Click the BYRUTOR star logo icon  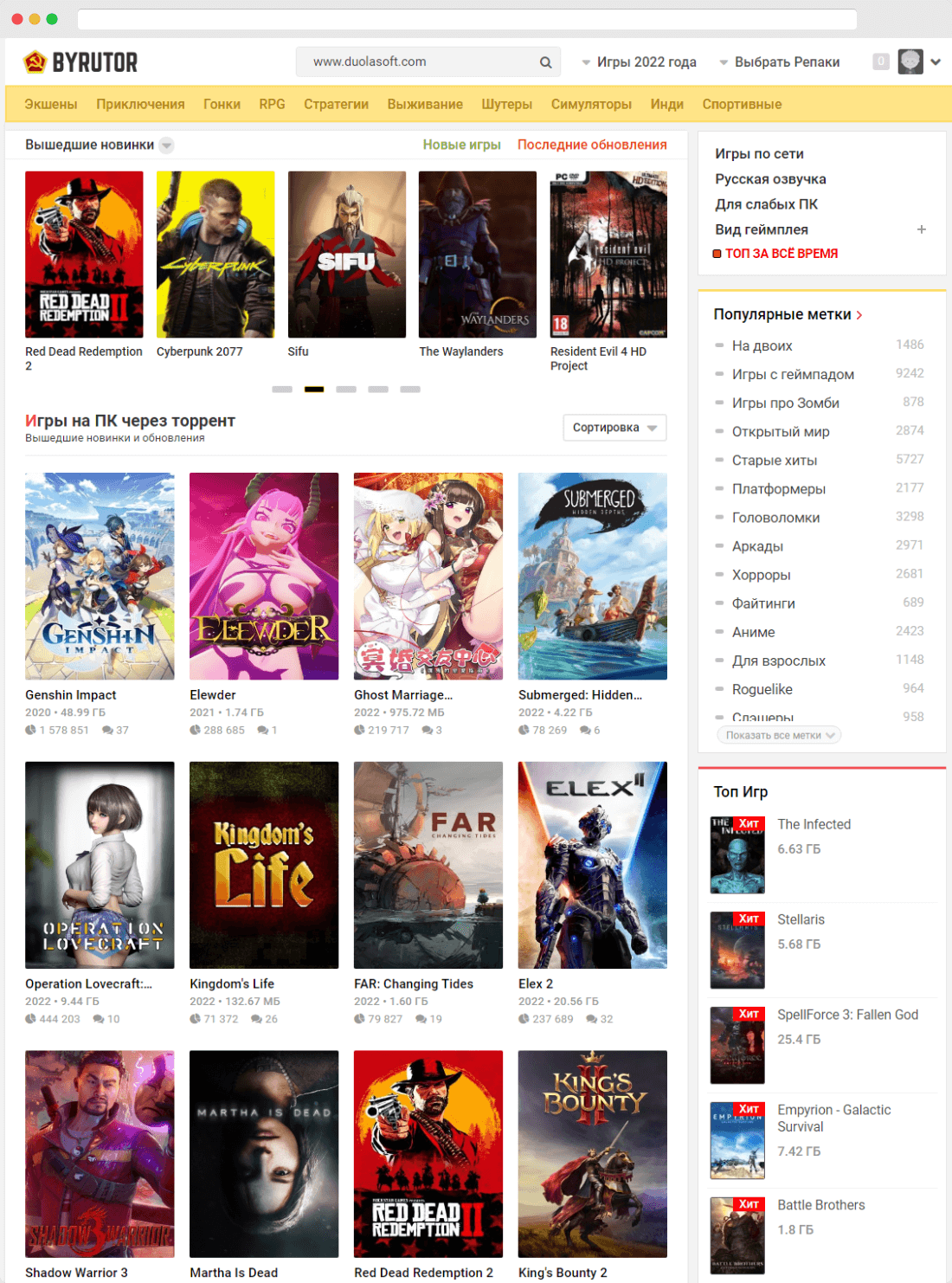click(x=35, y=62)
